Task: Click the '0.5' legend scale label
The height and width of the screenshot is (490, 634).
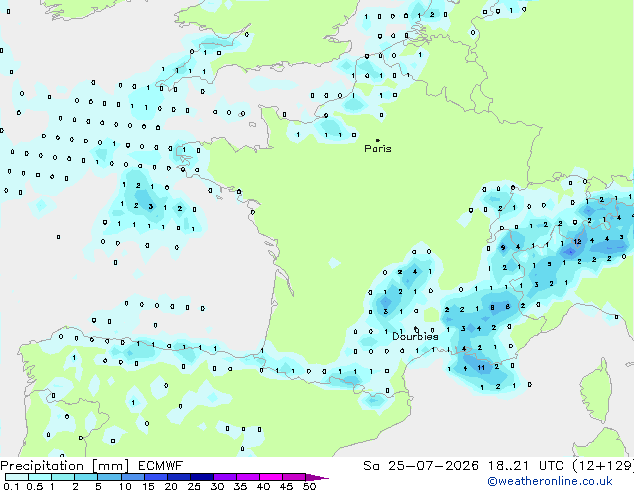Action: point(35,486)
